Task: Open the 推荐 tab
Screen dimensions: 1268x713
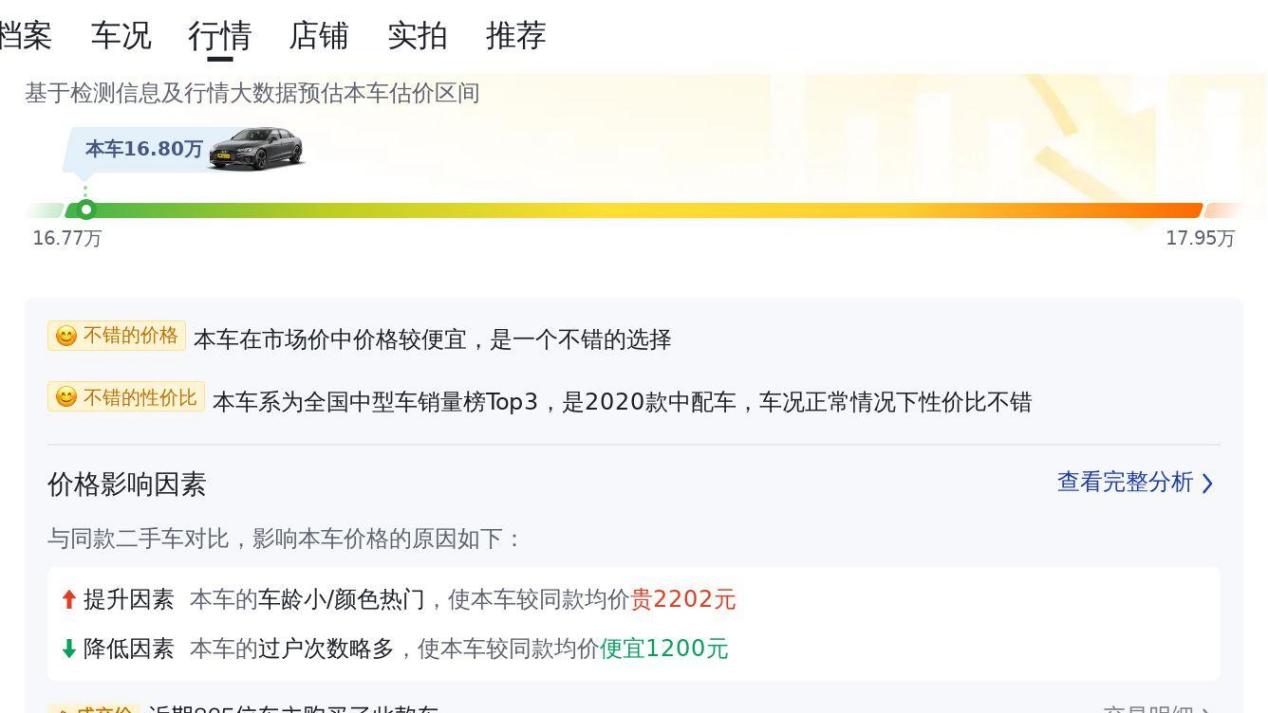Action: 516,36
